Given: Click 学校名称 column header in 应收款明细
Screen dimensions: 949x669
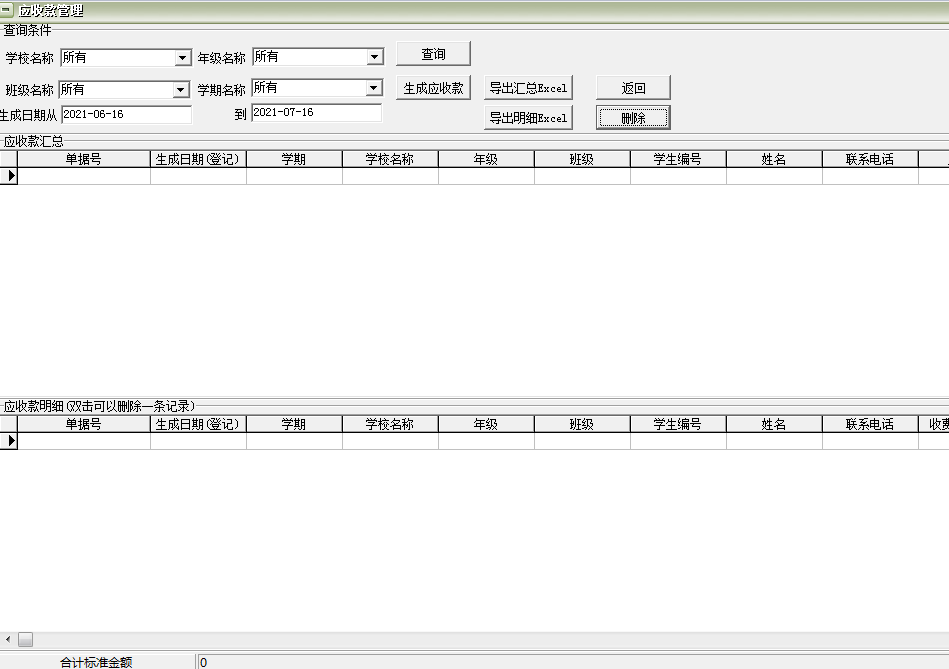Looking at the screenshot, I should pyautogui.click(x=390, y=424).
